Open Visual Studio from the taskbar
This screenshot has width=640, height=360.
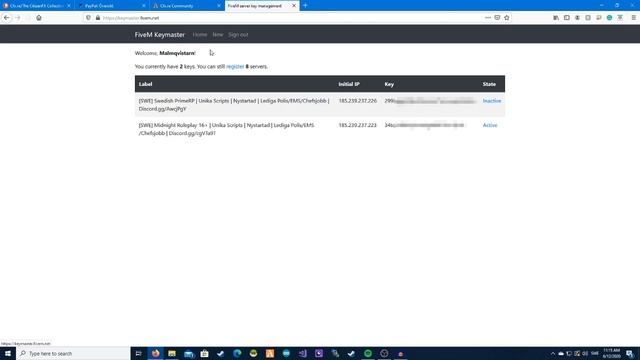(x=302, y=353)
